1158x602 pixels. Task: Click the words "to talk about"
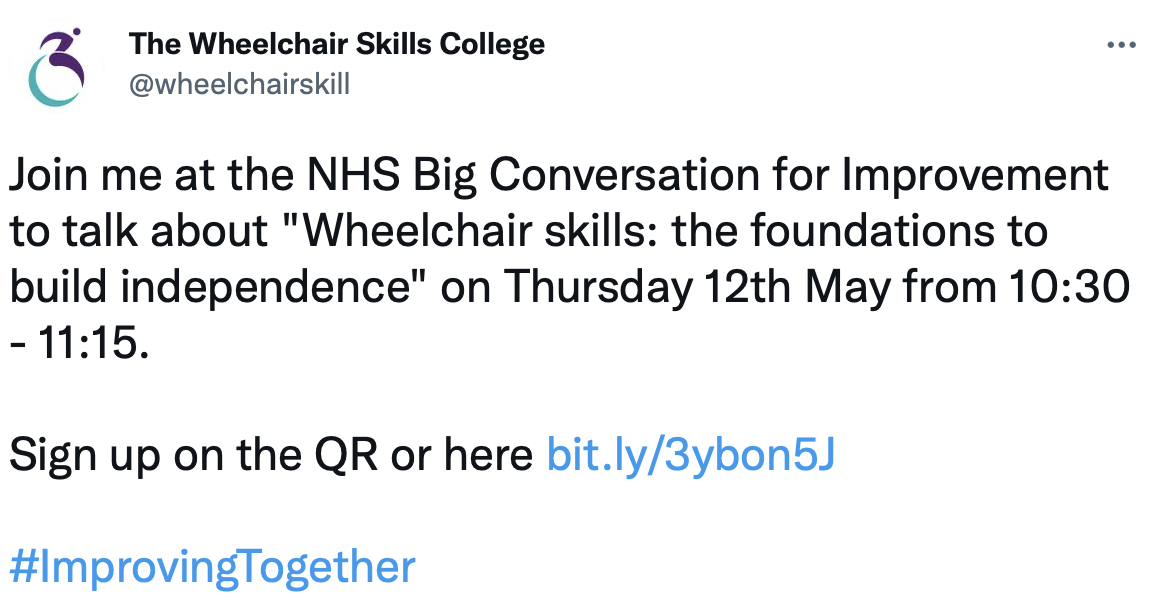click(x=139, y=231)
